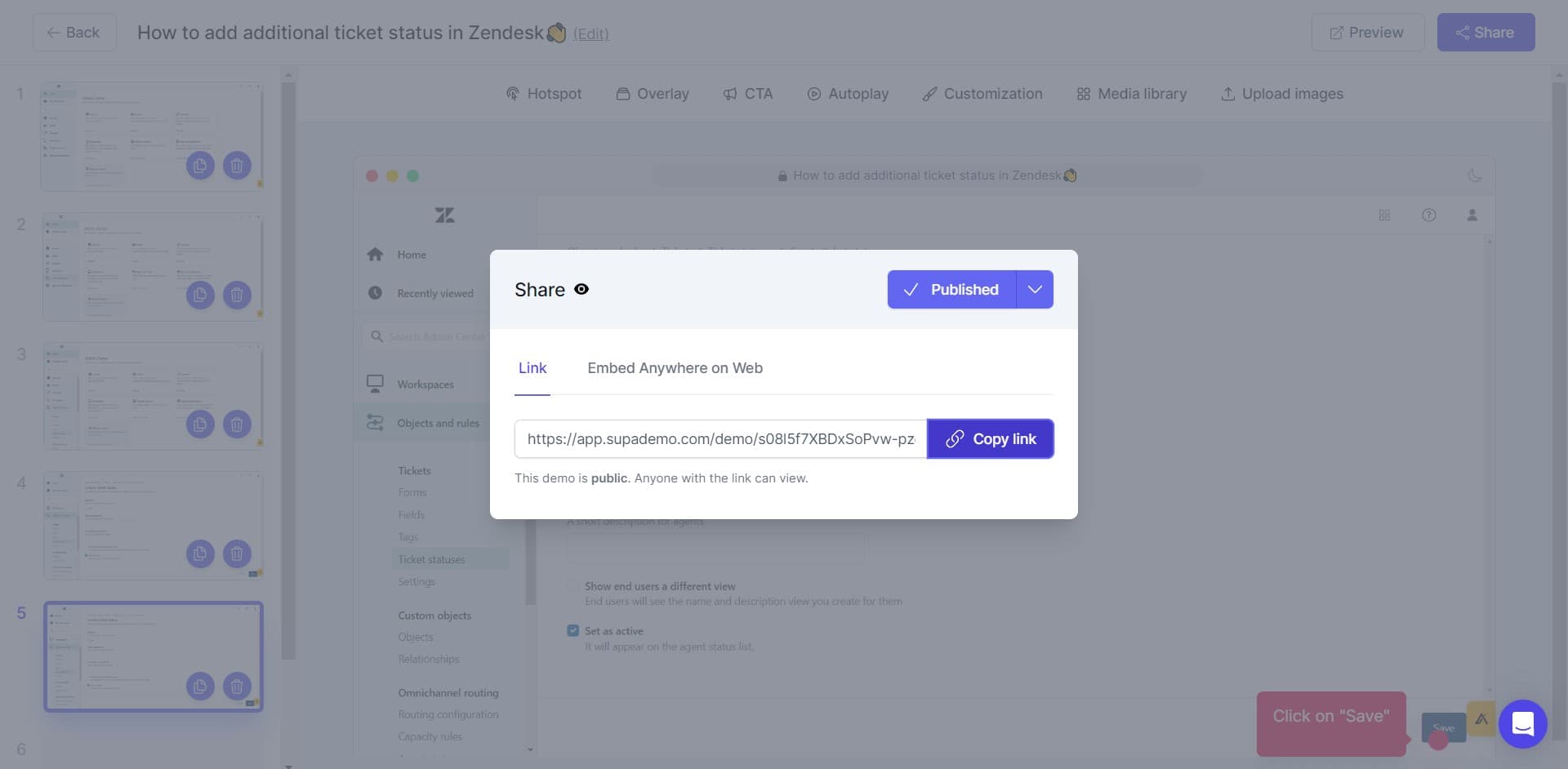Open the Edit link beside the title
This screenshot has width=1568, height=769.
tap(590, 34)
